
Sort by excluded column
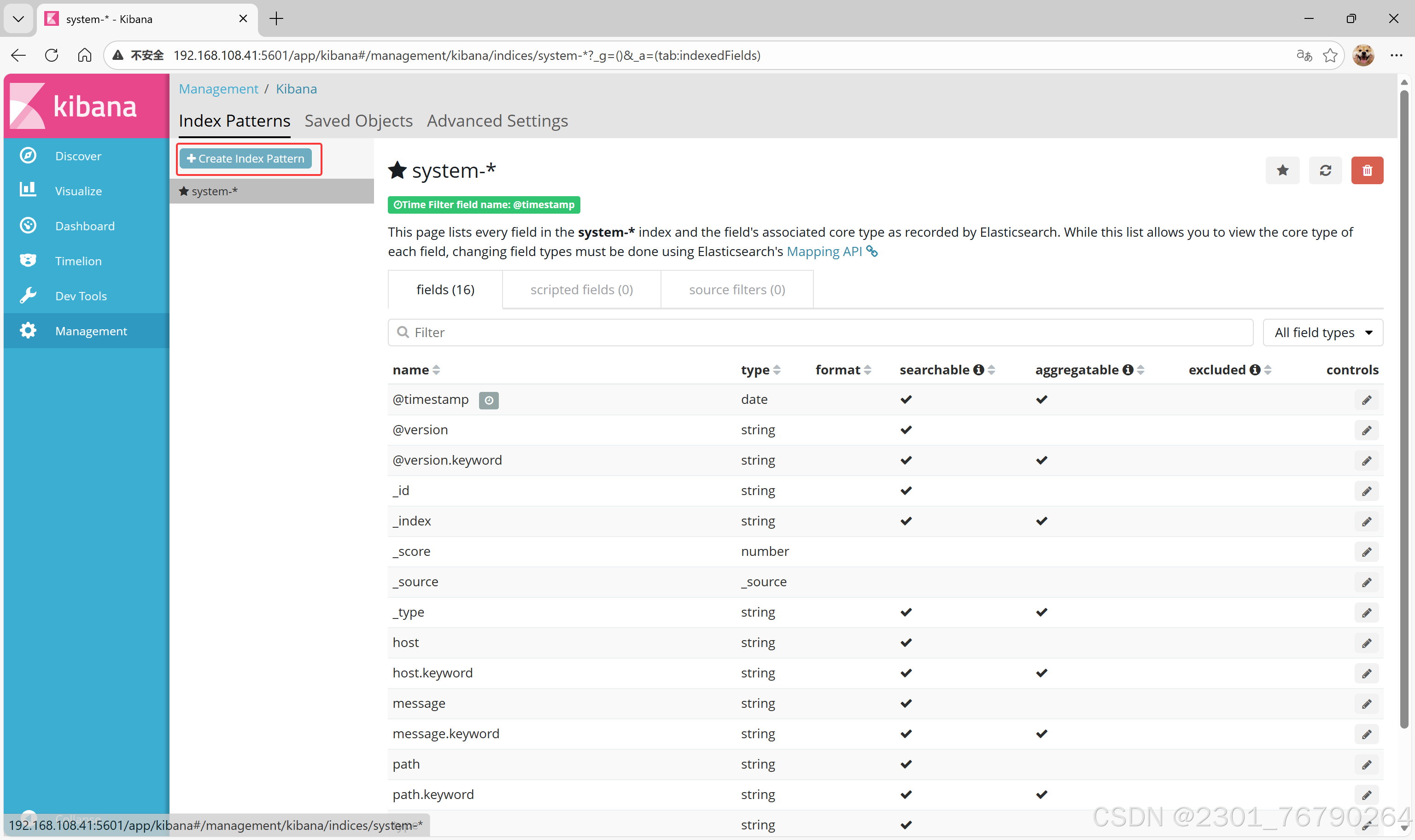[1267, 370]
